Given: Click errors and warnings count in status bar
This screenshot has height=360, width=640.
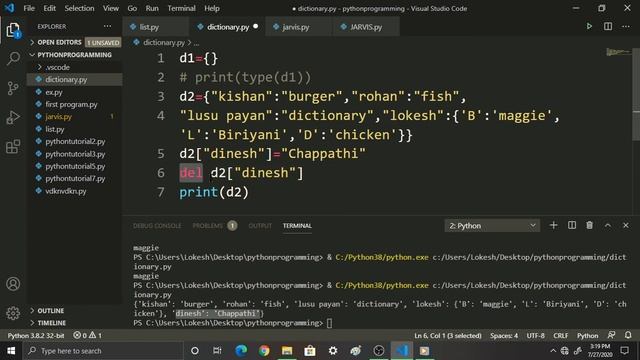Looking at the screenshot, I should (87, 336).
